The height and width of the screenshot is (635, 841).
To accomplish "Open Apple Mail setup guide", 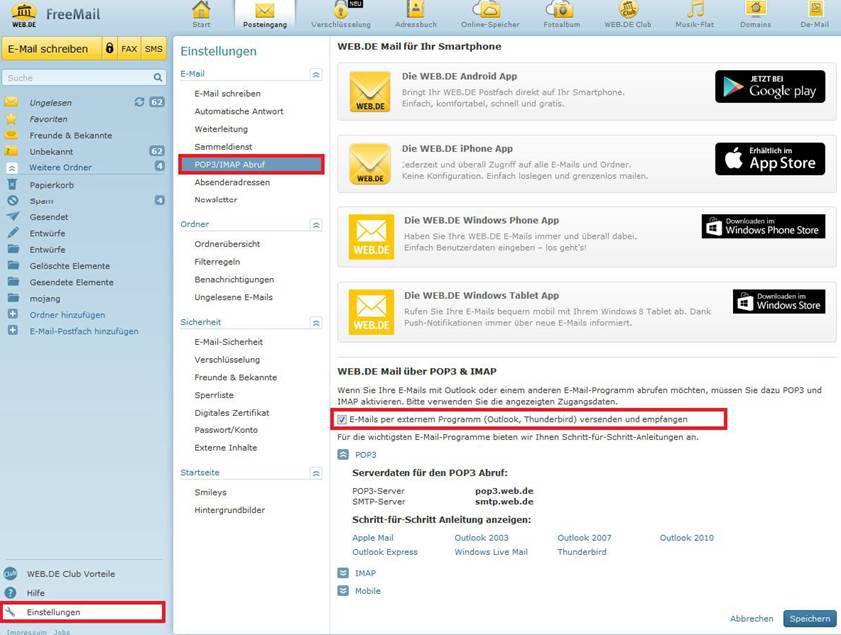I will pyautogui.click(x=373, y=537).
